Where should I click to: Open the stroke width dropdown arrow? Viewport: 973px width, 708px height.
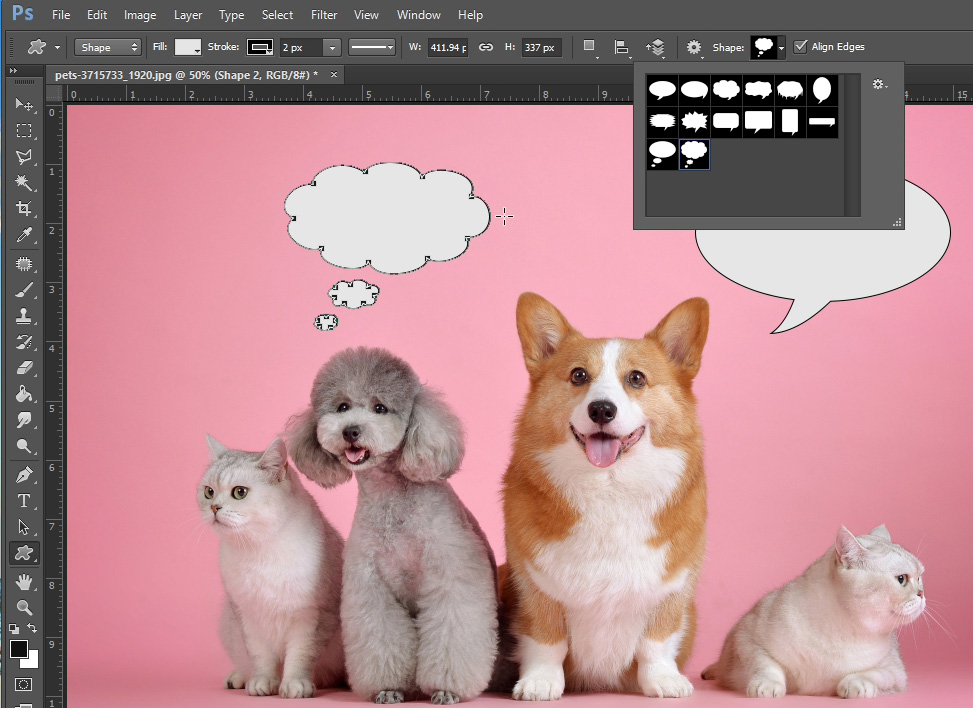click(332, 47)
